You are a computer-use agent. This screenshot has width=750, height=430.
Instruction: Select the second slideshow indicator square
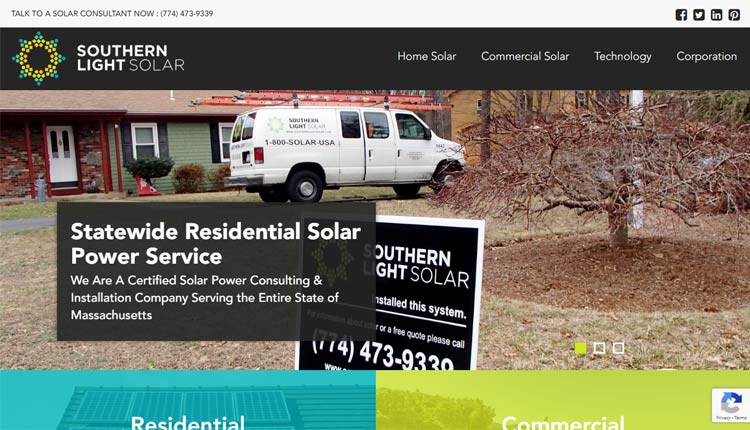599,348
